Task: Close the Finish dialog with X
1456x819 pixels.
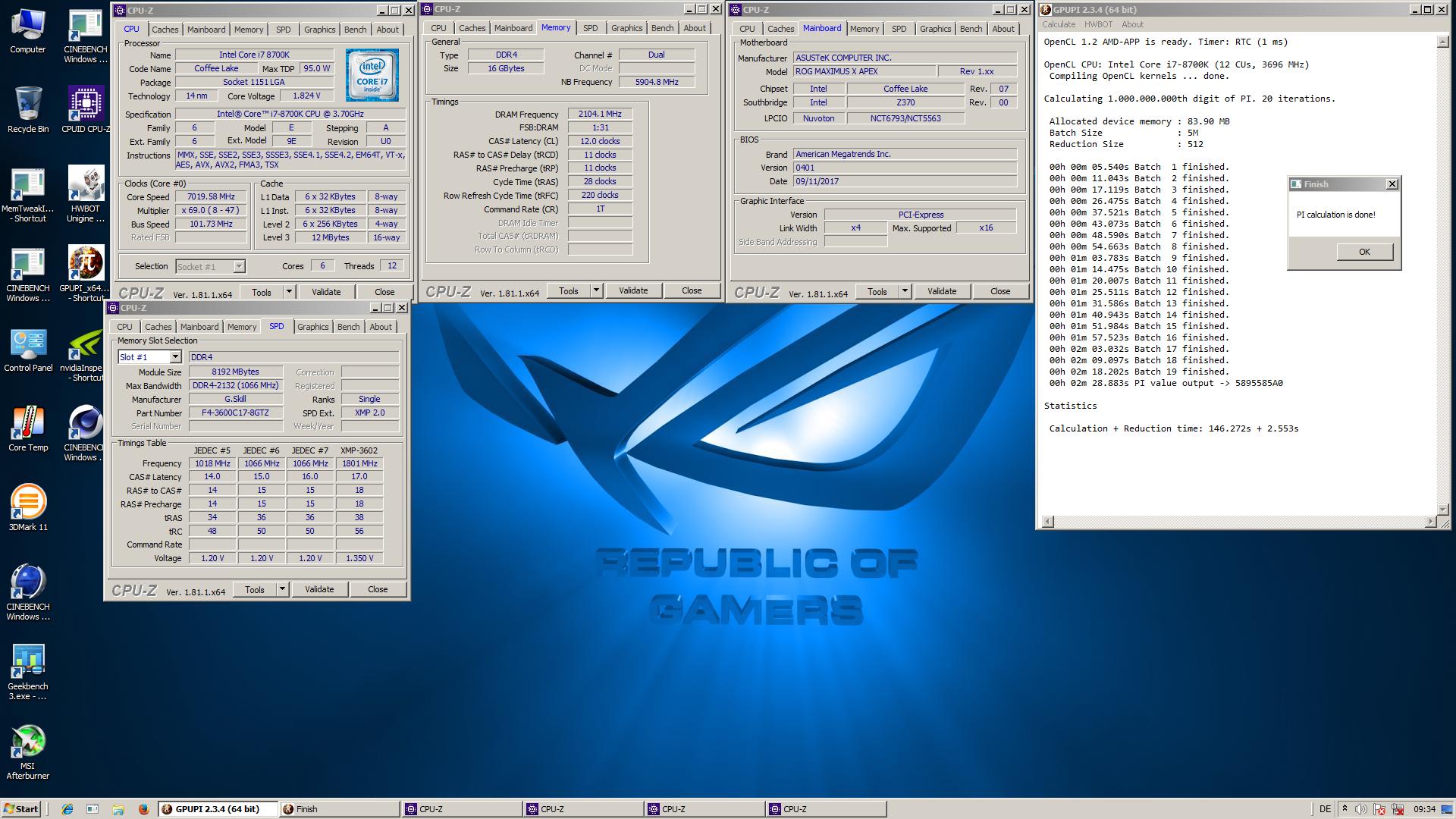Action: click(1392, 184)
